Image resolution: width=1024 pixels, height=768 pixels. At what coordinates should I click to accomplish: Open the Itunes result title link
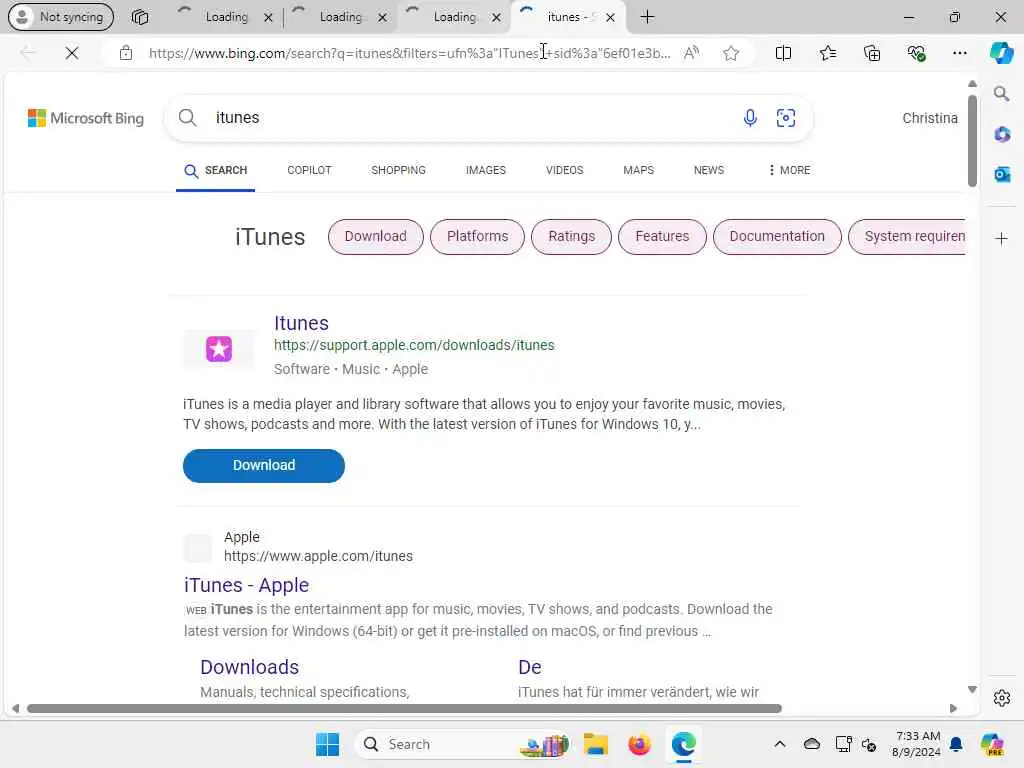click(x=301, y=323)
